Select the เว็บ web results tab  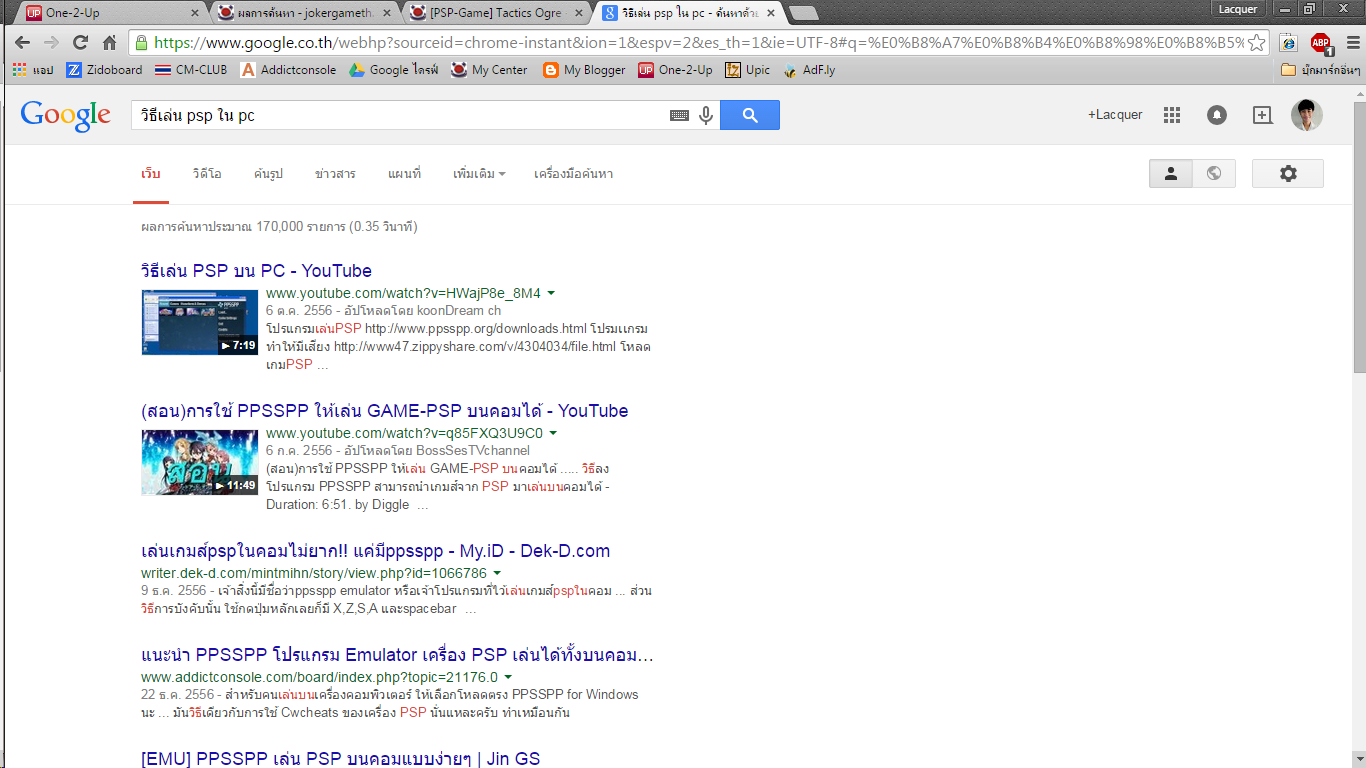(151, 174)
